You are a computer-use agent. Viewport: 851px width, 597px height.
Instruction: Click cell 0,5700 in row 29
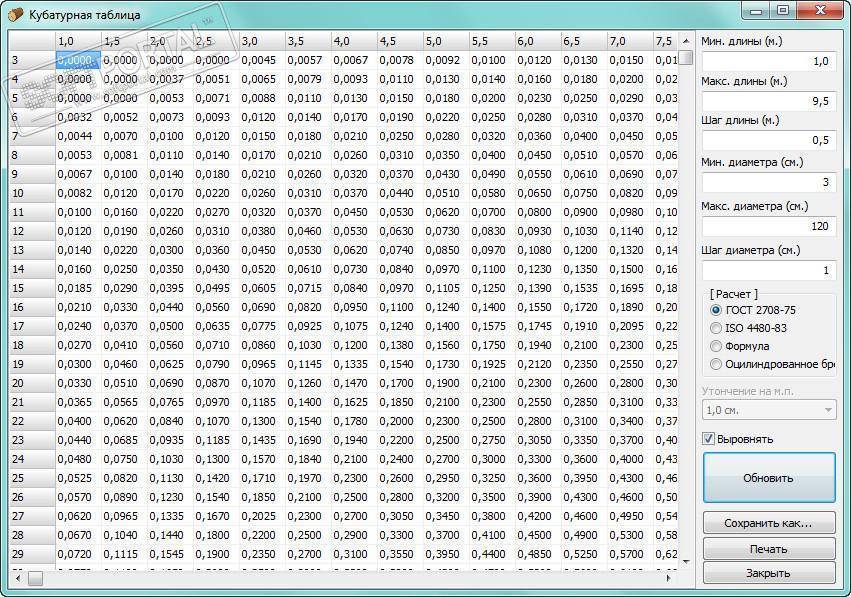point(630,554)
